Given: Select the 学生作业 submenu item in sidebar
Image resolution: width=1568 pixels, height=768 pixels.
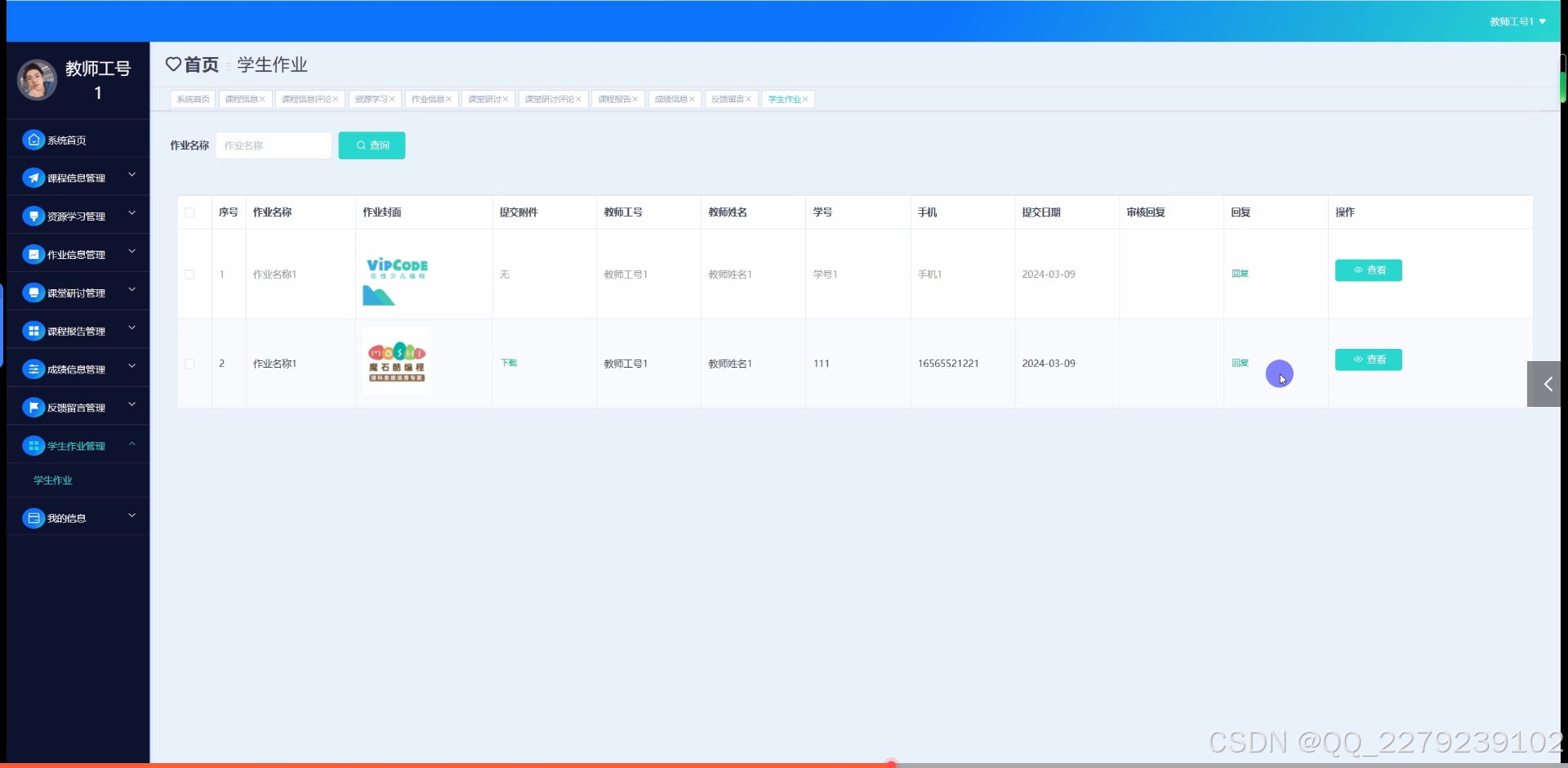Looking at the screenshot, I should 53,480.
